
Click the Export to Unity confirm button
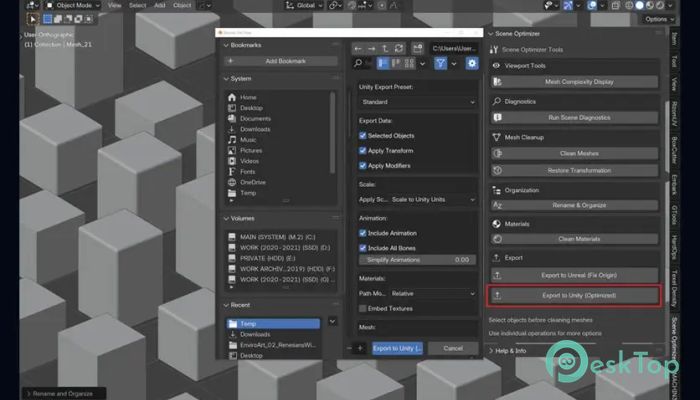point(397,348)
